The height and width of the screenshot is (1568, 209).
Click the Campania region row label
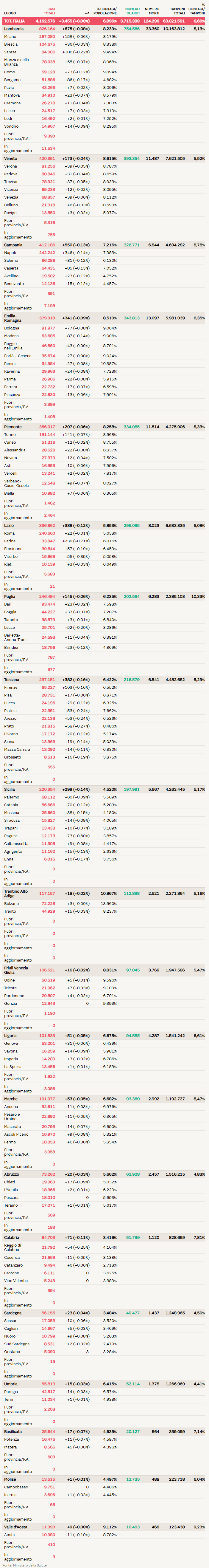coord(13,245)
